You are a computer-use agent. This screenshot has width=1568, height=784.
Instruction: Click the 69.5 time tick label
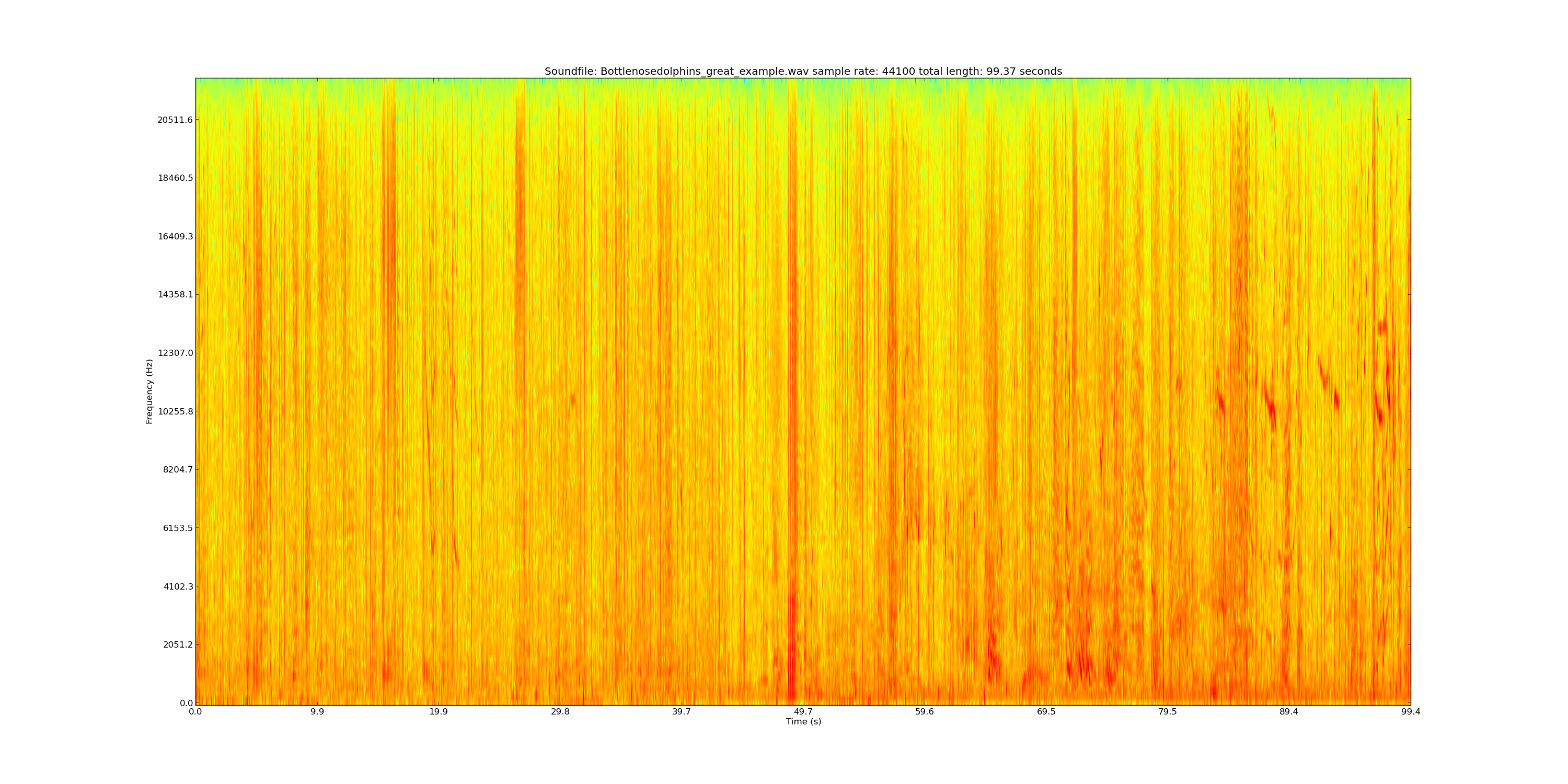(x=1046, y=711)
